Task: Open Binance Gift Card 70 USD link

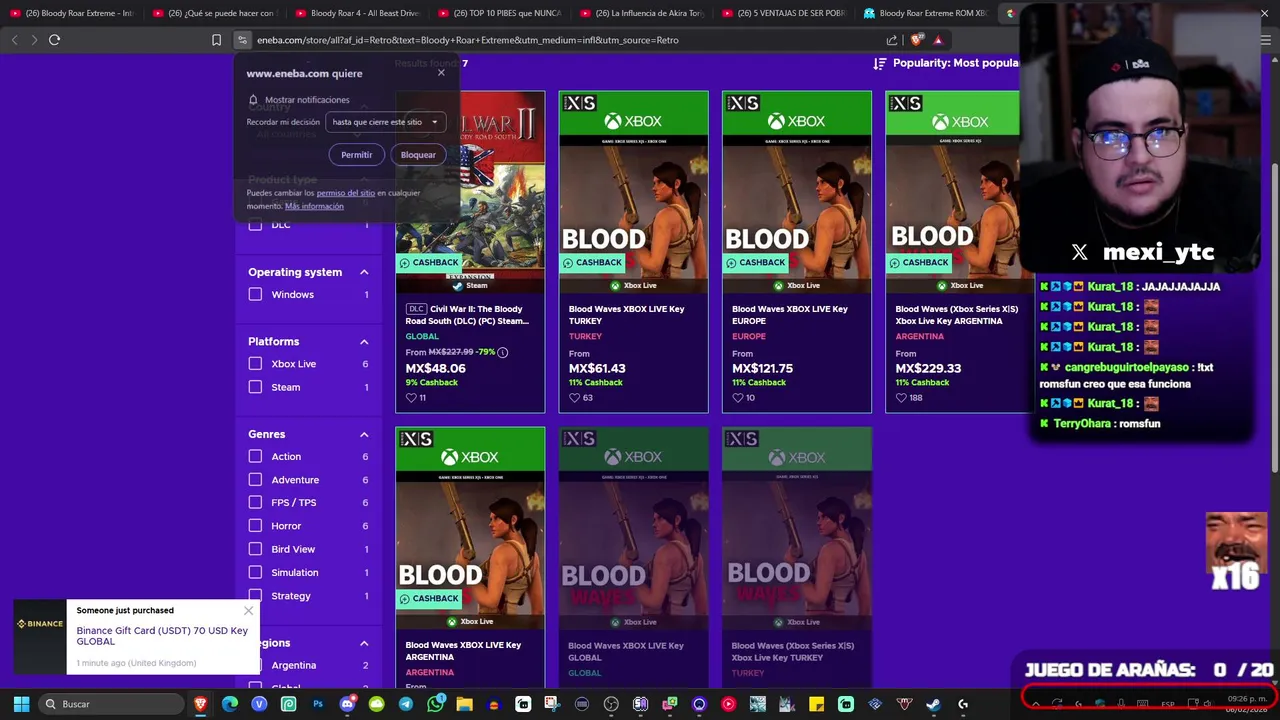Action: click(162, 635)
